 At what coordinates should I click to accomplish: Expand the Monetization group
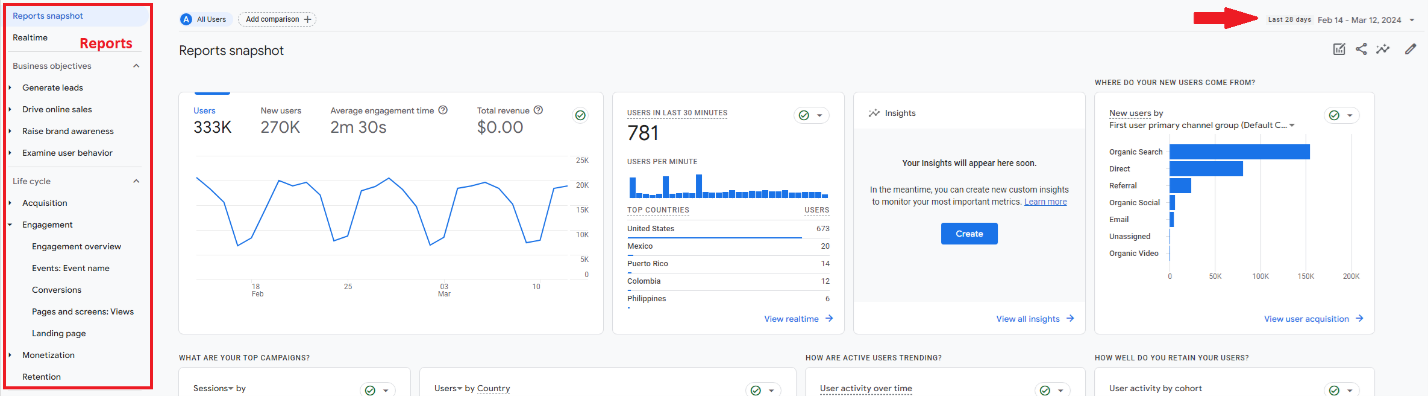[10, 355]
